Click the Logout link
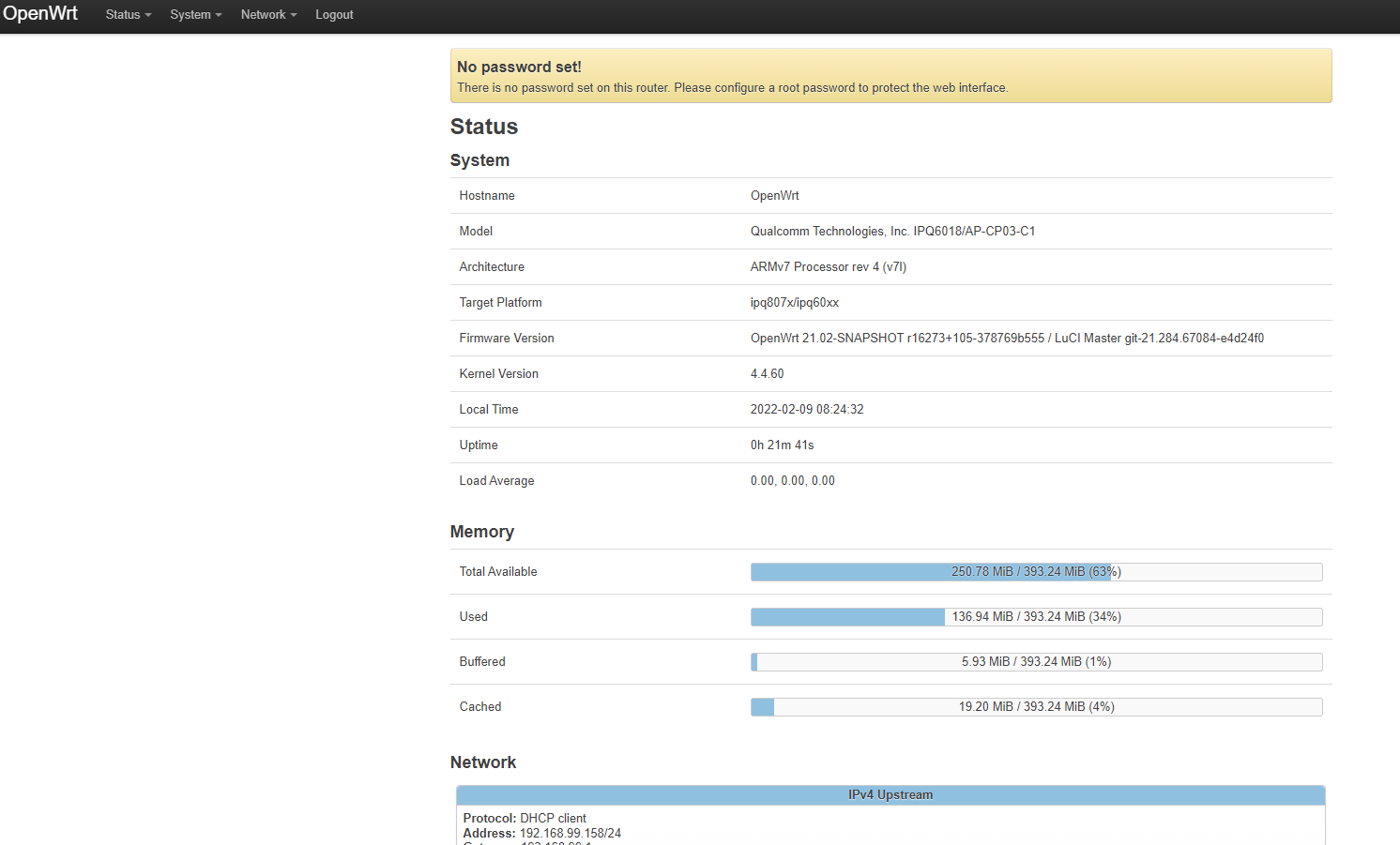Image resolution: width=1400 pixels, height=845 pixels. (334, 15)
